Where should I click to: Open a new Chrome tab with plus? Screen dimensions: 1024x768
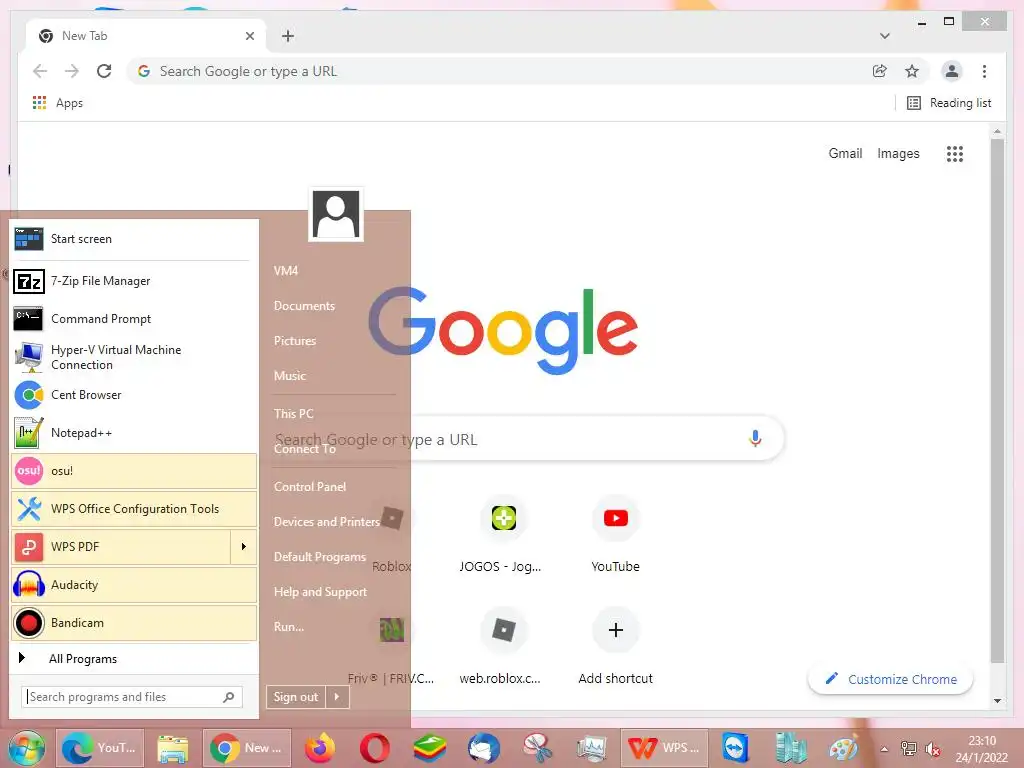pyautogui.click(x=288, y=36)
